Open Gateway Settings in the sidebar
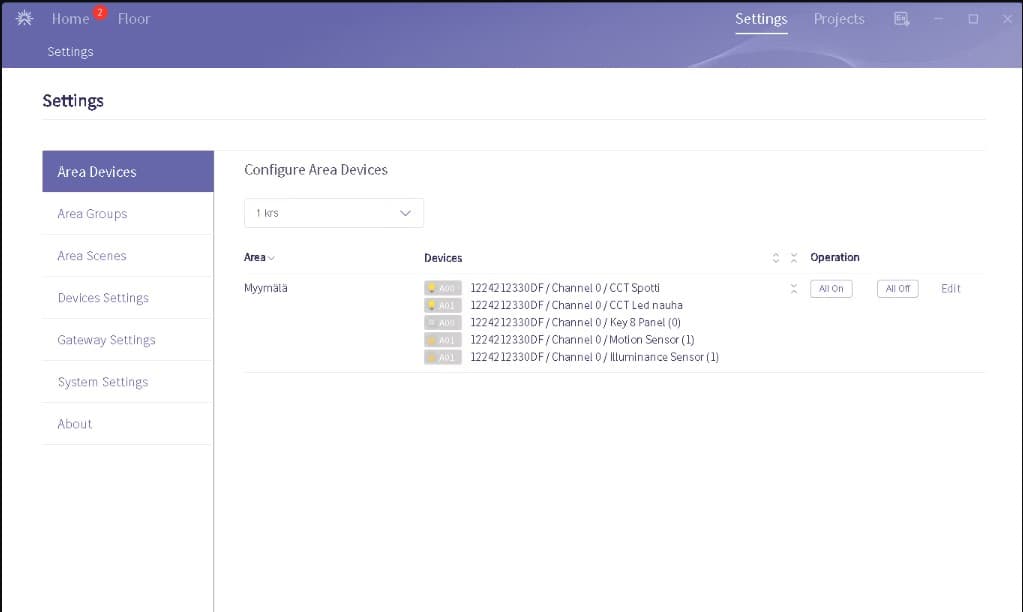This screenshot has height=612, width=1023. [x=106, y=340]
